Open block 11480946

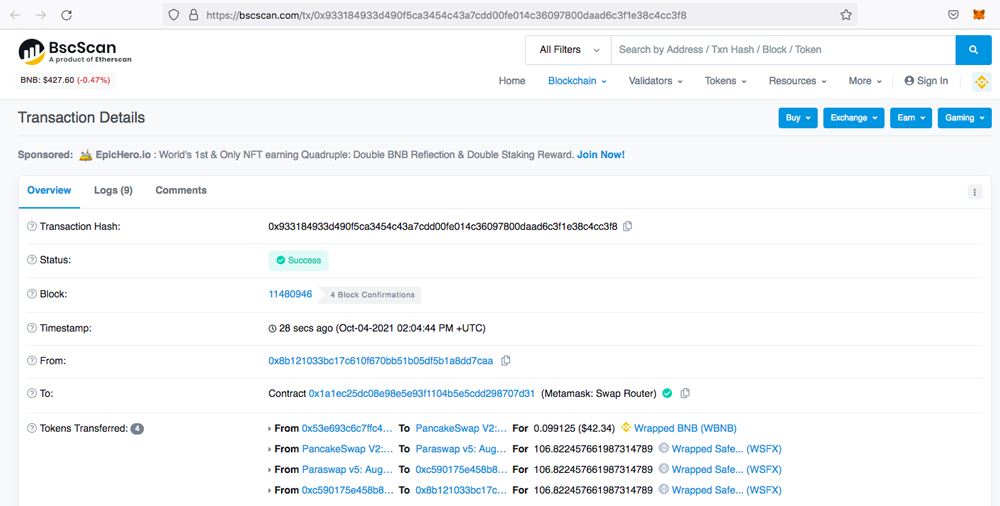tap(290, 294)
